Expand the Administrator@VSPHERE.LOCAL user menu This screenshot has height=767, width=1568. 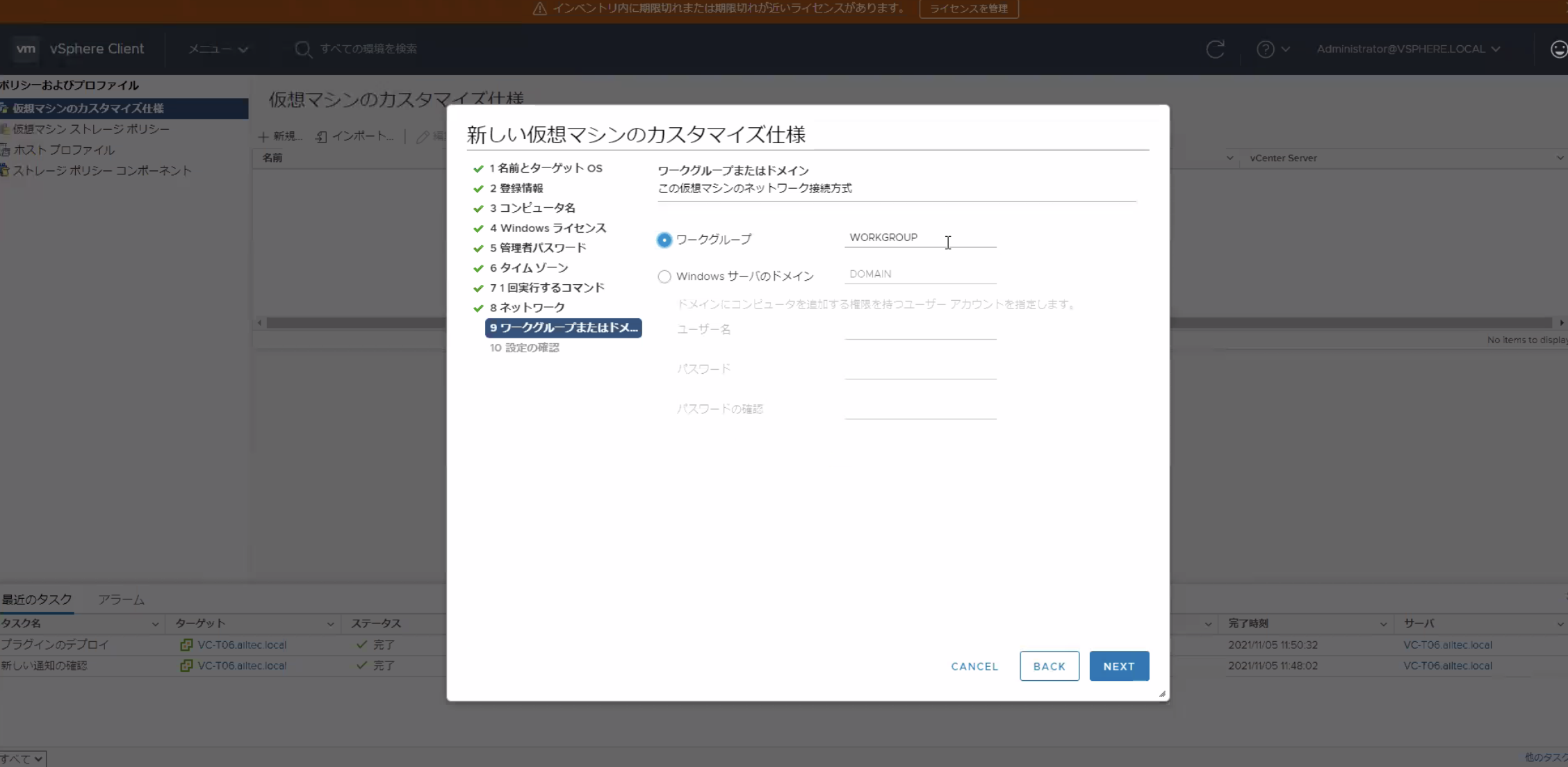[1407, 49]
